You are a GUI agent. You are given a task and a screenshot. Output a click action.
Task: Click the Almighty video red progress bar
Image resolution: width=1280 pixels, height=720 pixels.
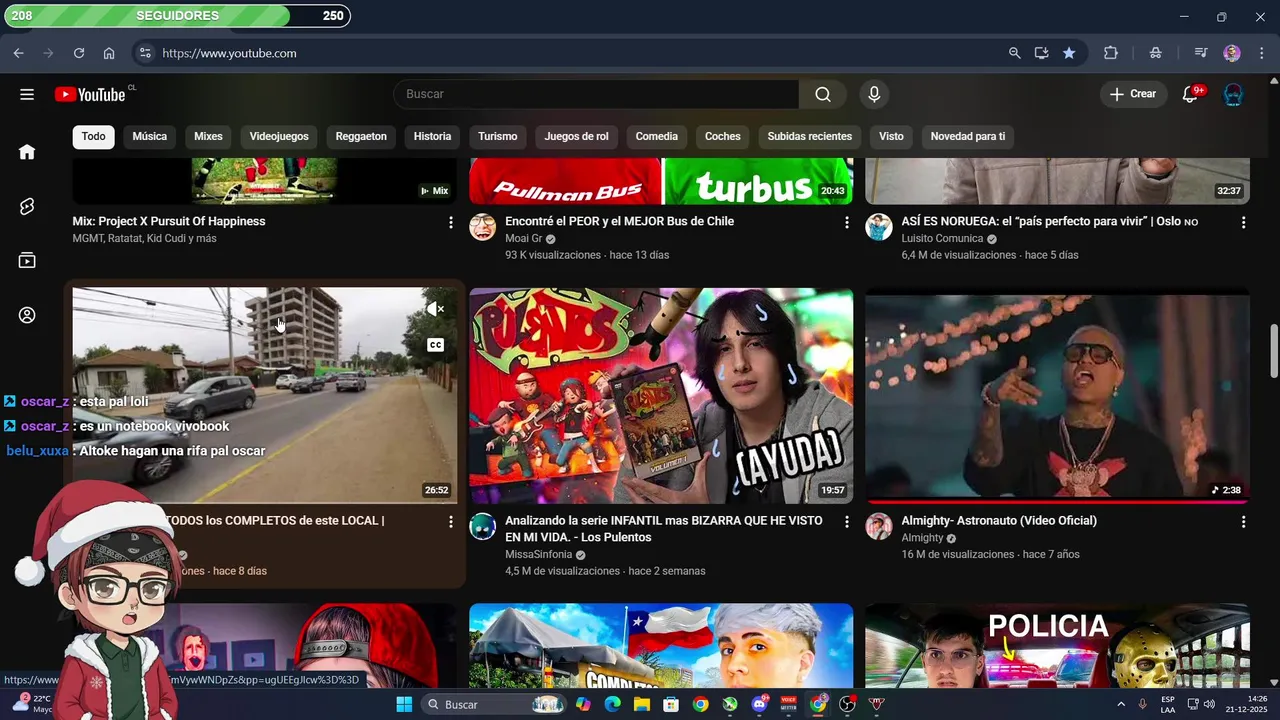1057,501
